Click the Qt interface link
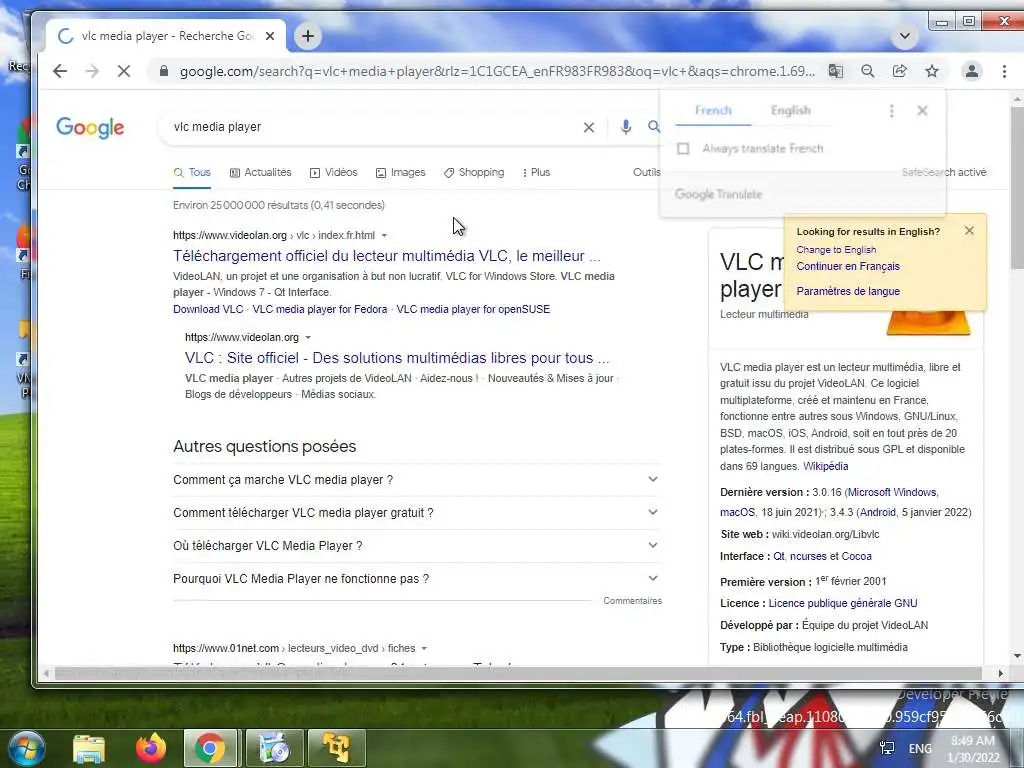Image resolution: width=1024 pixels, height=768 pixels. tap(778, 556)
